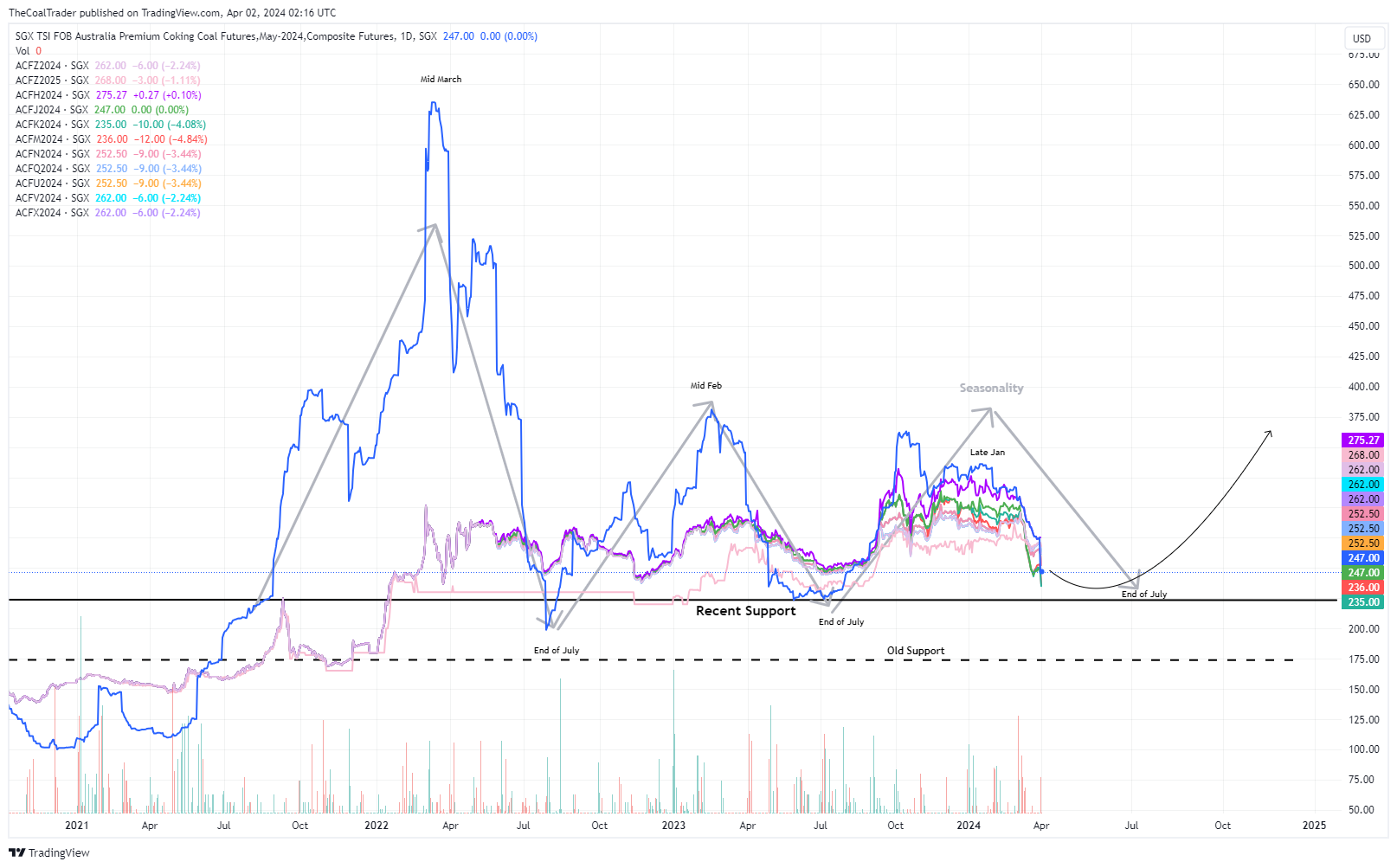1397x868 pixels.
Task: Click the purple 275.27 price label on the scale
Action: pyautogui.click(x=1363, y=440)
